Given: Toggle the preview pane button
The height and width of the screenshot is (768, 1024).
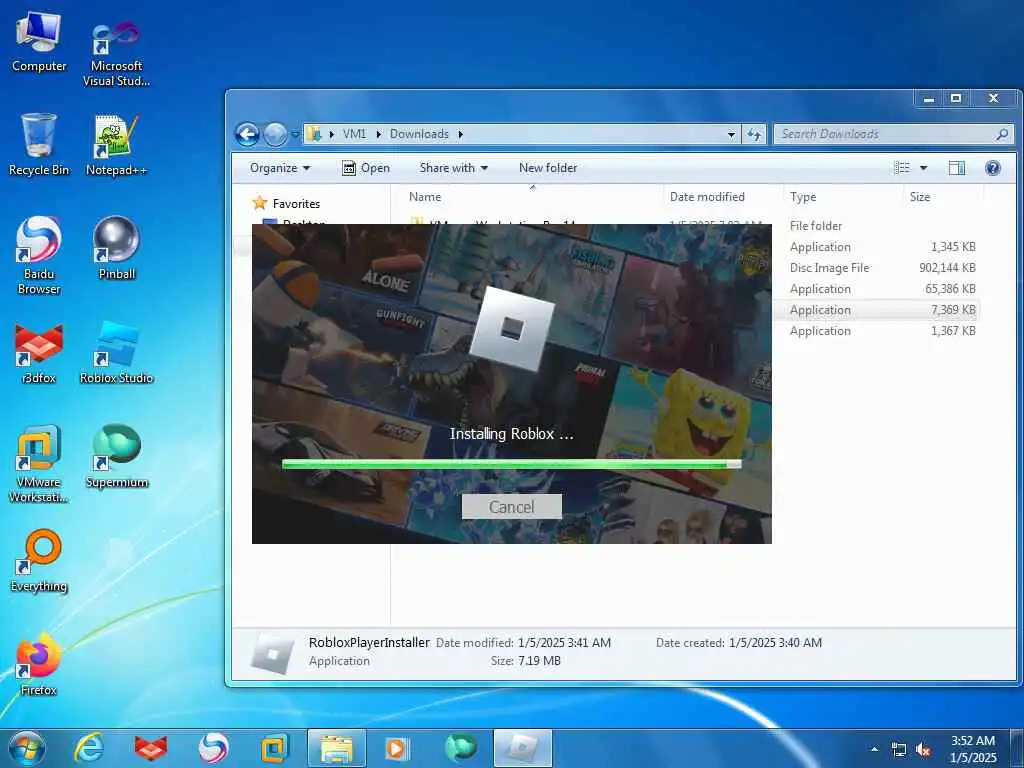Looking at the screenshot, I should [957, 168].
